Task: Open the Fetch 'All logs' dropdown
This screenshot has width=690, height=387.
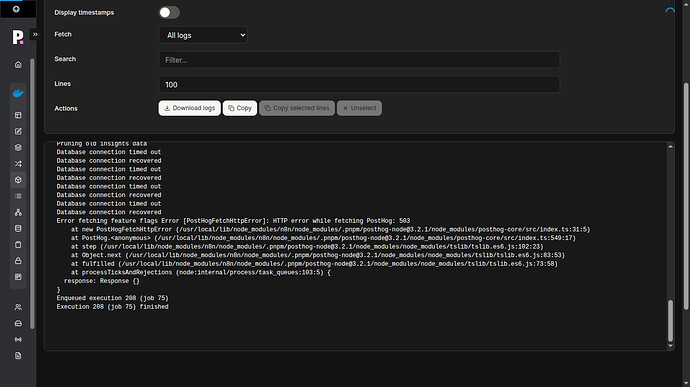Action: click(x=203, y=35)
